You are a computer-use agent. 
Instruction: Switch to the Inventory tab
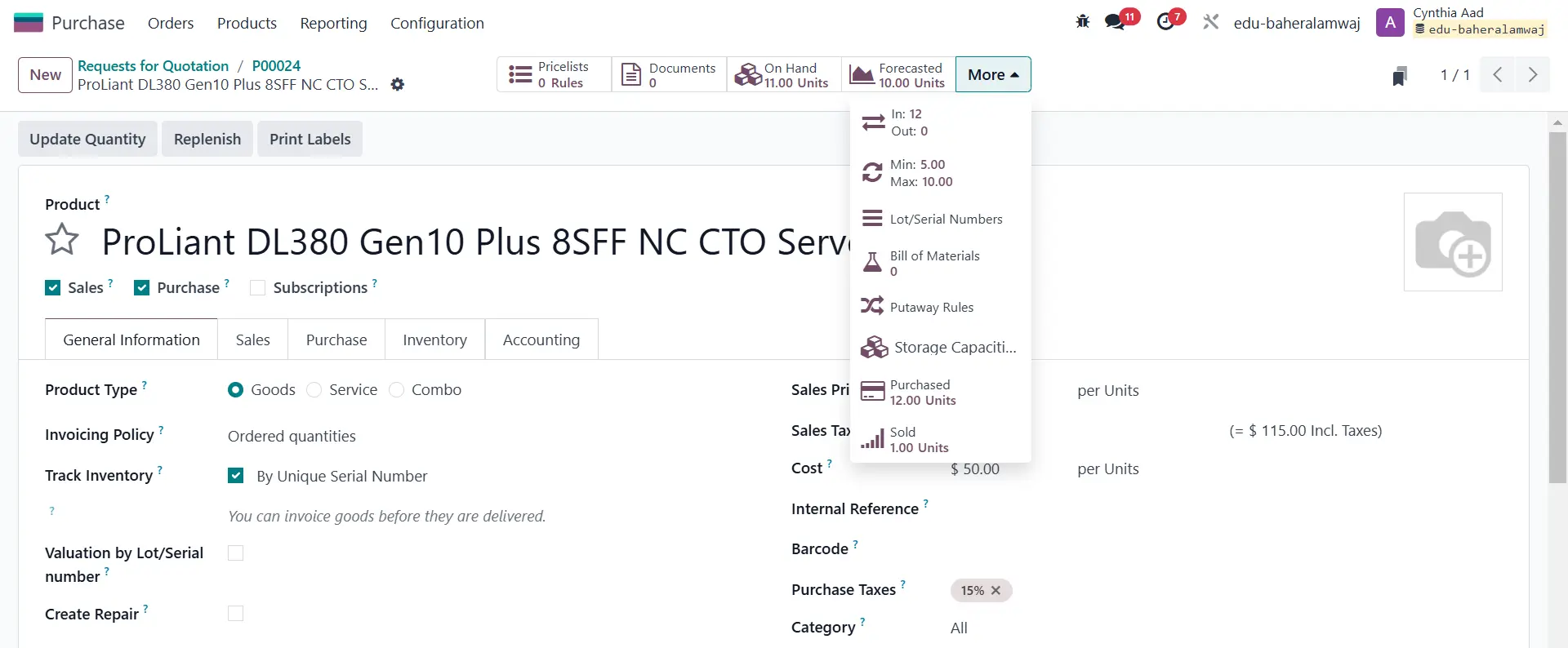(x=435, y=340)
